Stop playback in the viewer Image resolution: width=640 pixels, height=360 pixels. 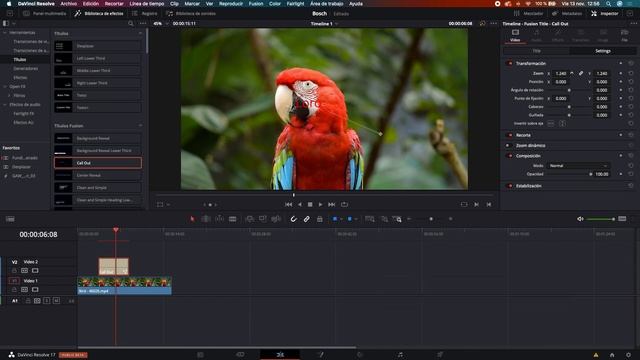(x=310, y=204)
